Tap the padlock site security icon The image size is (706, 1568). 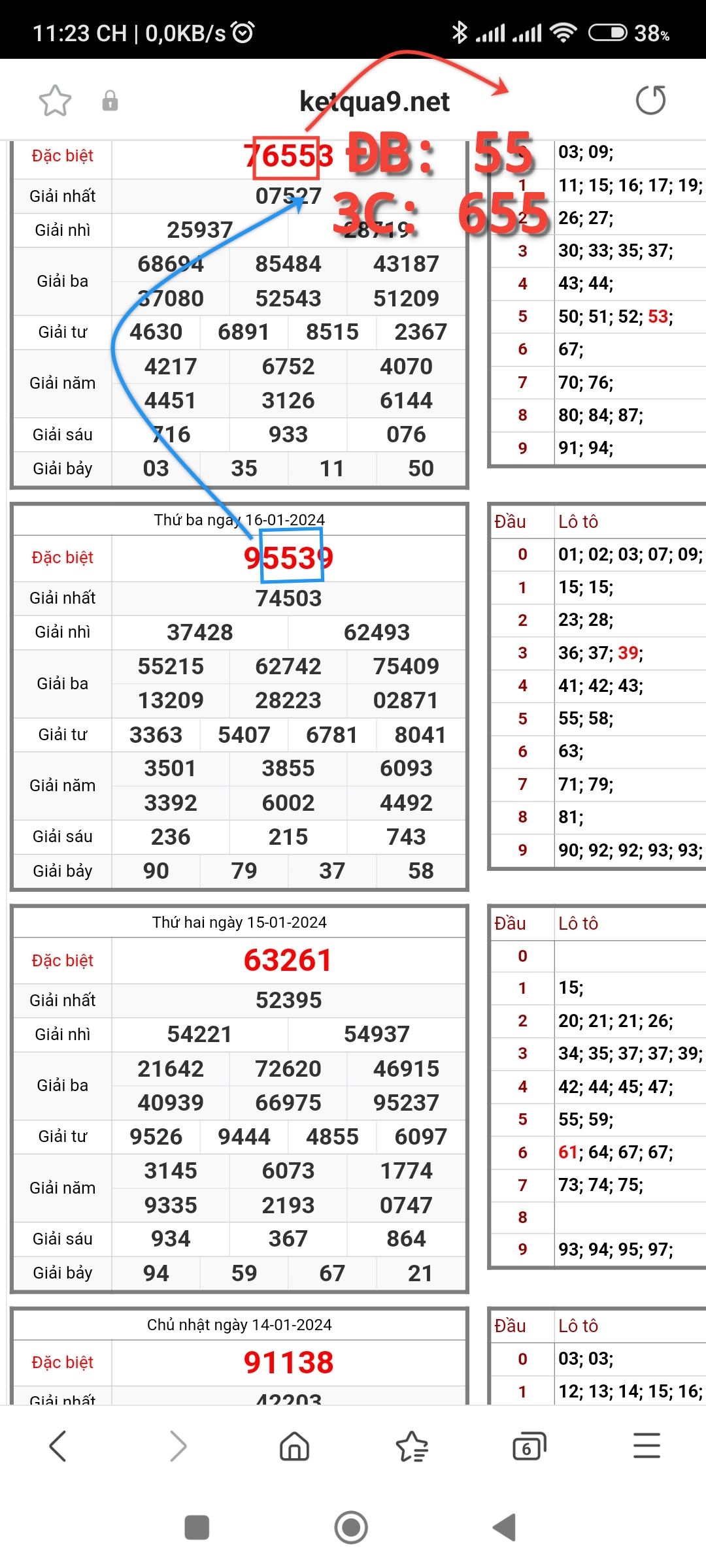(x=110, y=101)
